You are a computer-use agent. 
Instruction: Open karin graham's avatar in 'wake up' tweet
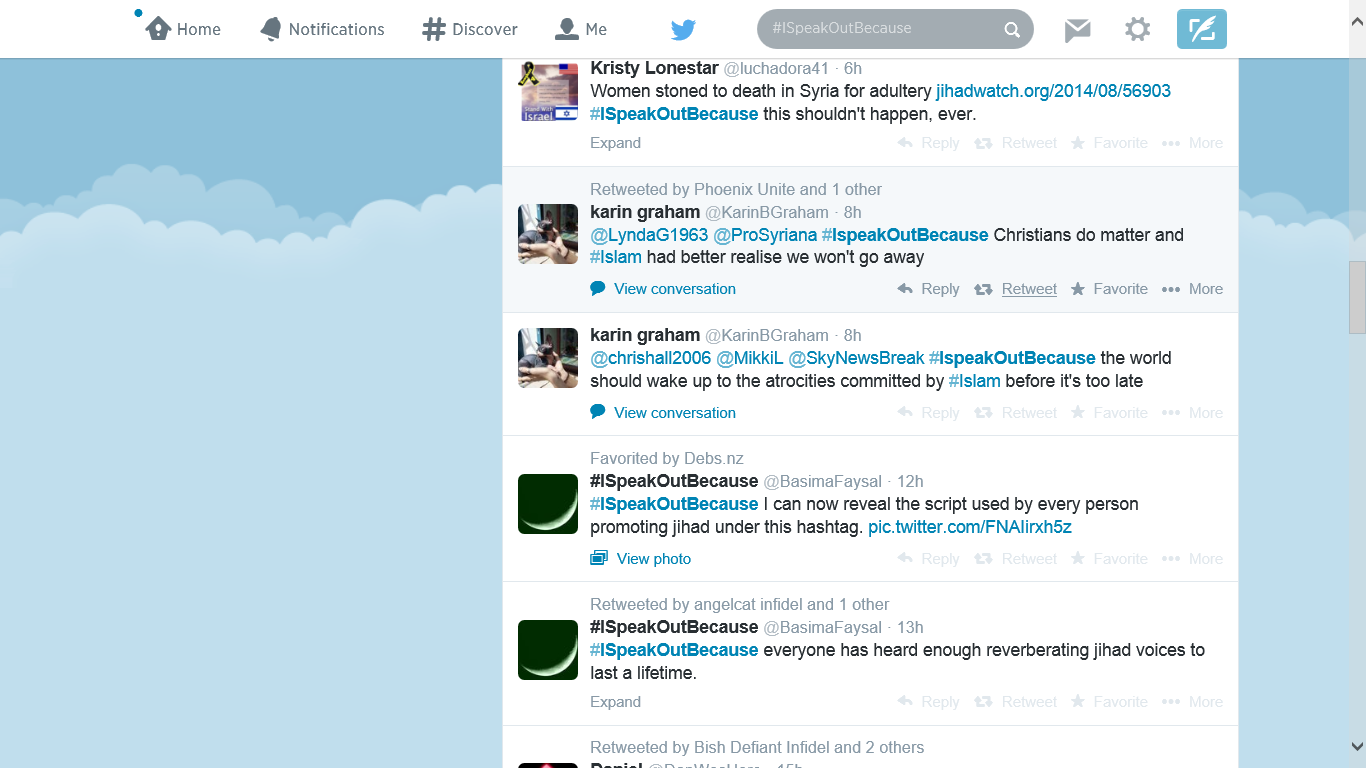(548, 358)
